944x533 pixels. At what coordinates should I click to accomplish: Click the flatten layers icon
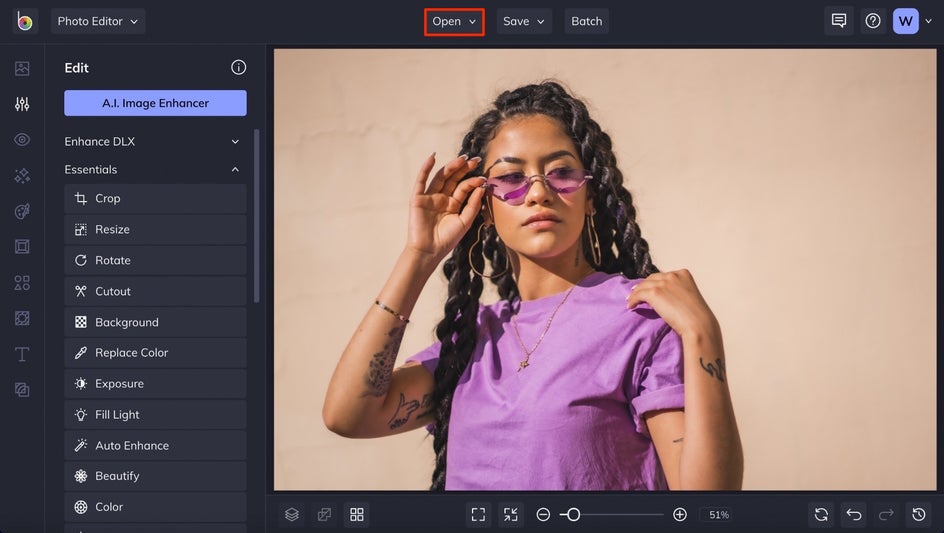click(x=324, y=514)
